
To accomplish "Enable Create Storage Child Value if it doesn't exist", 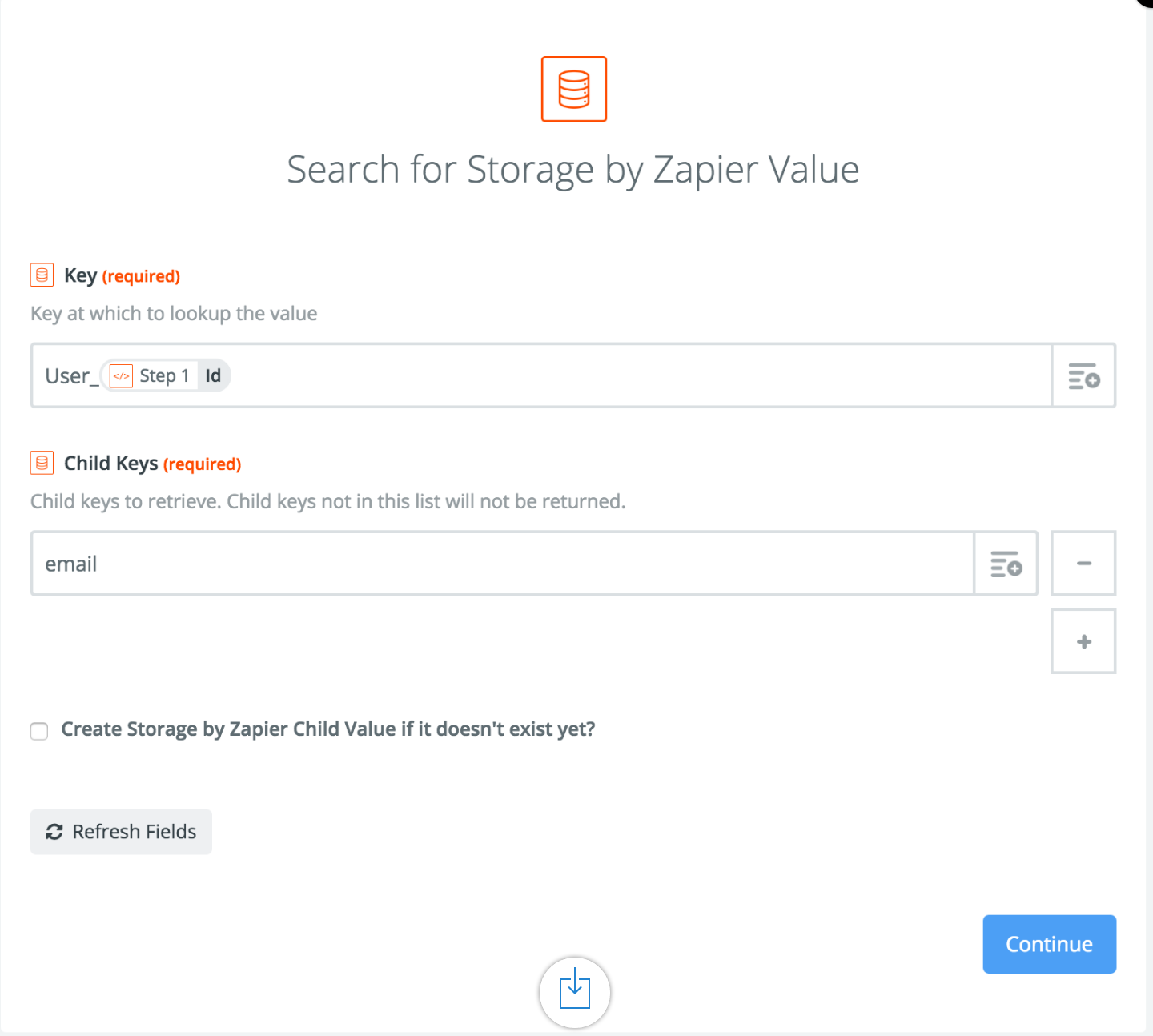I will pos(39,731).
